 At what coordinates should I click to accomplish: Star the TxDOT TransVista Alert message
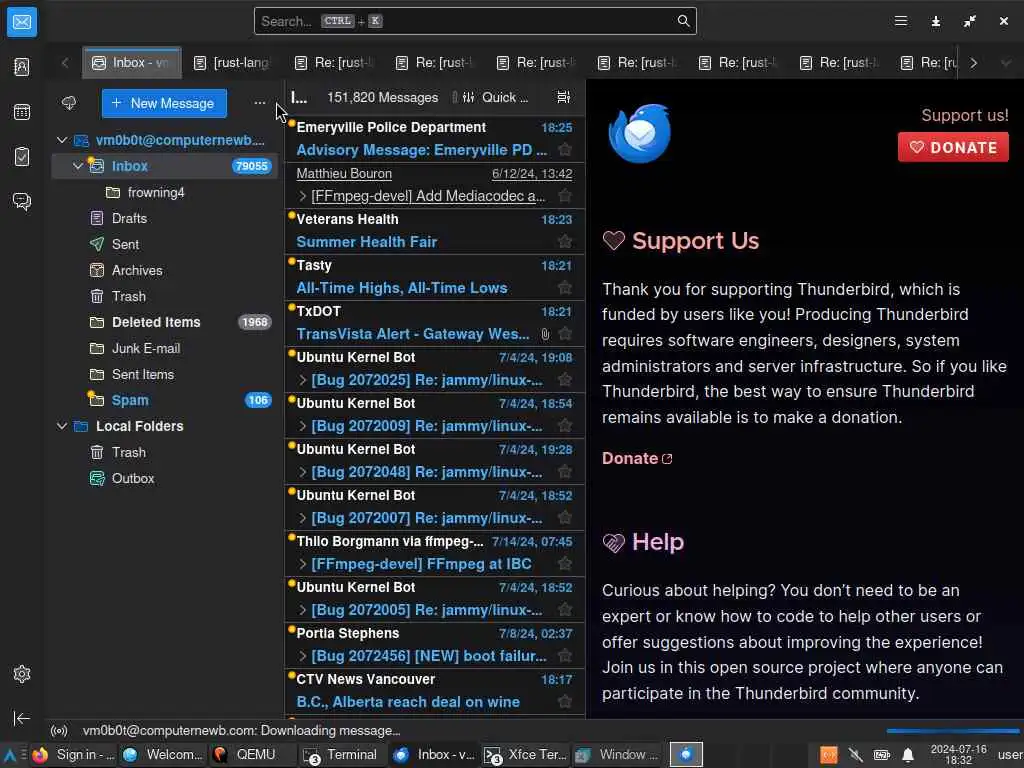565,334
